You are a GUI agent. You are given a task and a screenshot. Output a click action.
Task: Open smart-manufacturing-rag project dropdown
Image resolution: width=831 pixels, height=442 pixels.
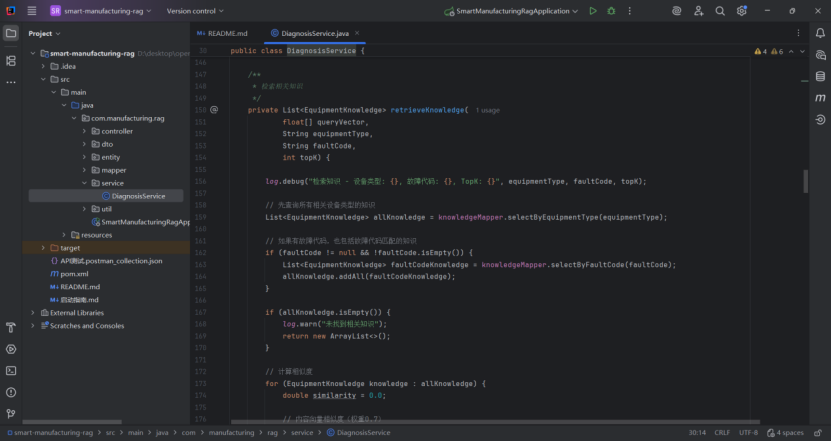[x=100, y=11]
